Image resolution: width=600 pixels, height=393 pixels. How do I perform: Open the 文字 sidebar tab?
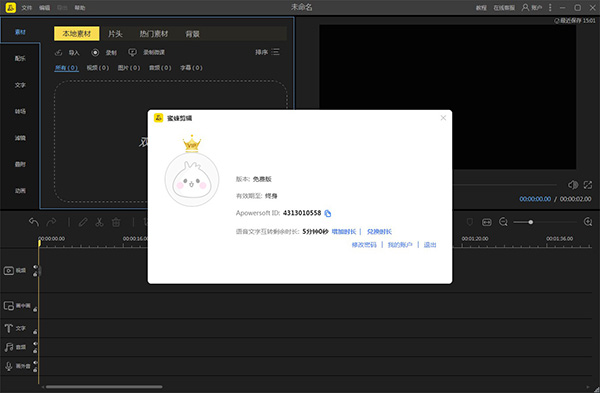click(20, 85)
